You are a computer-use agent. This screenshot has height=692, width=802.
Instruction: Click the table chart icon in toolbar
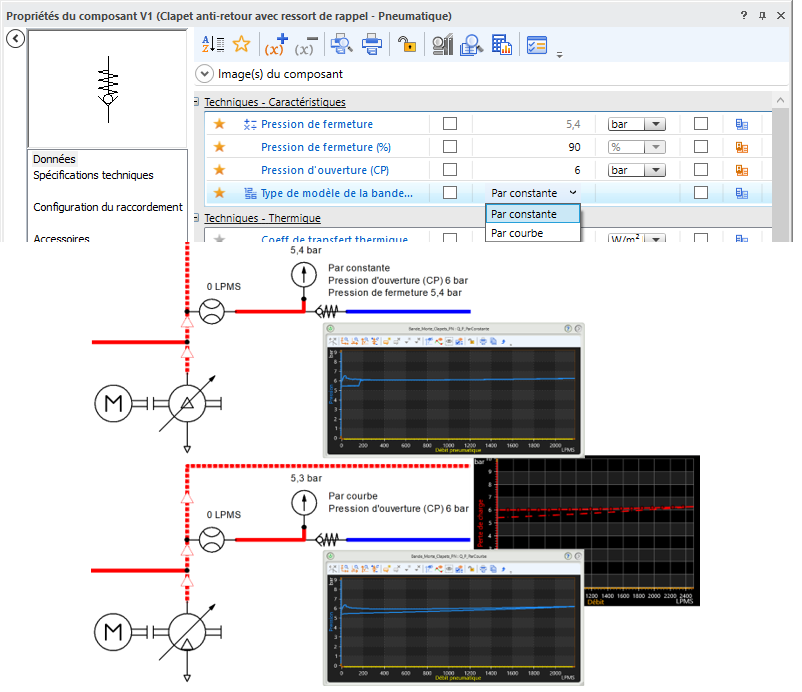click(x=502, y=44)
